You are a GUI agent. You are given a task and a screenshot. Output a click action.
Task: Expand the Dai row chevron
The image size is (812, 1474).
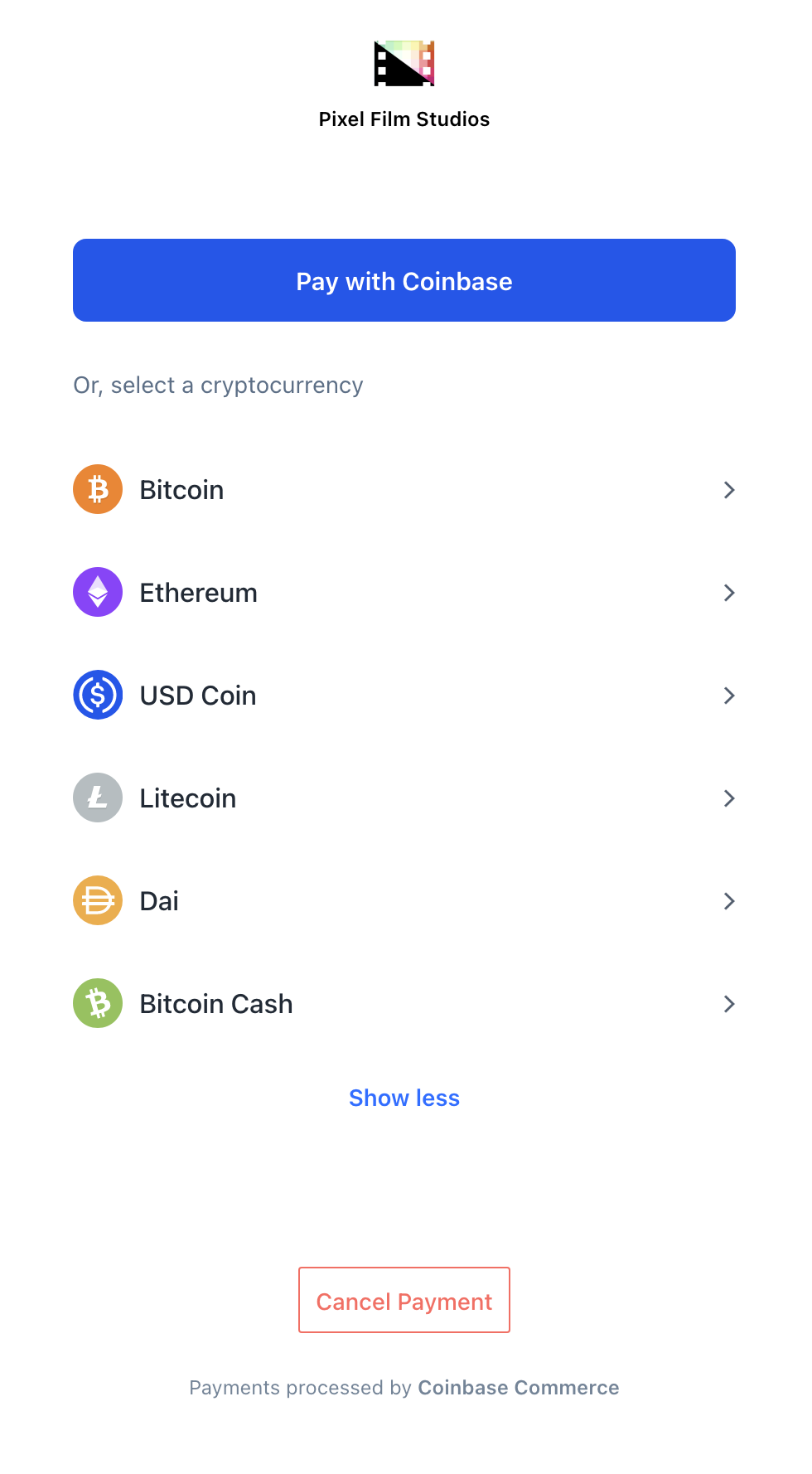point(729,901)
